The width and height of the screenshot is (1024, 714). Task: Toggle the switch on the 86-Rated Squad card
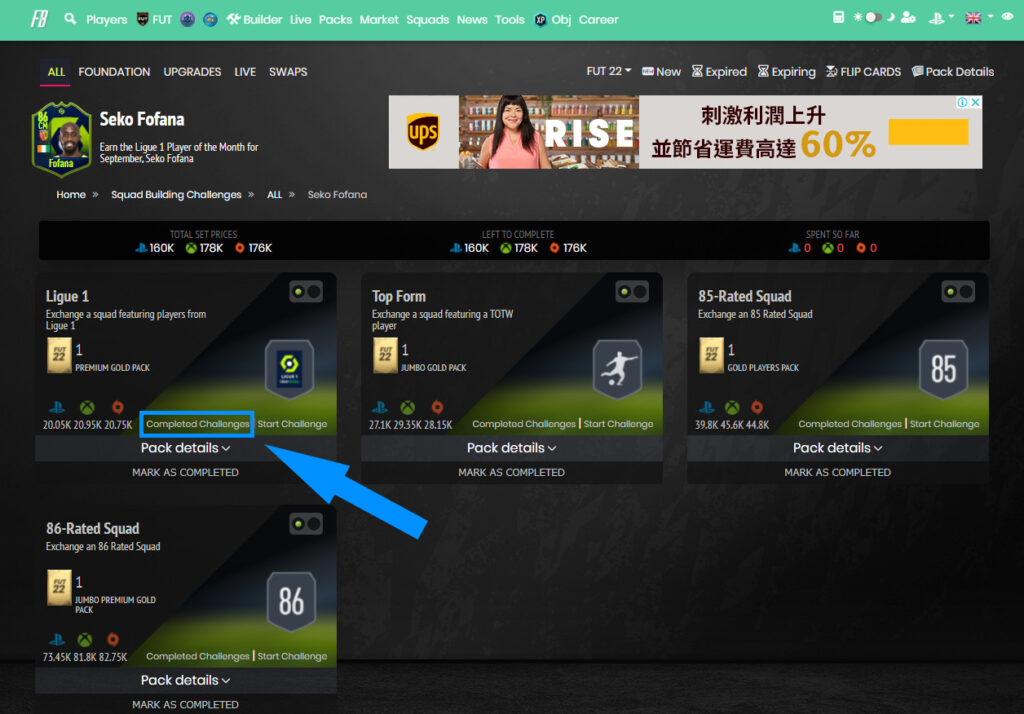click(306, 524)
